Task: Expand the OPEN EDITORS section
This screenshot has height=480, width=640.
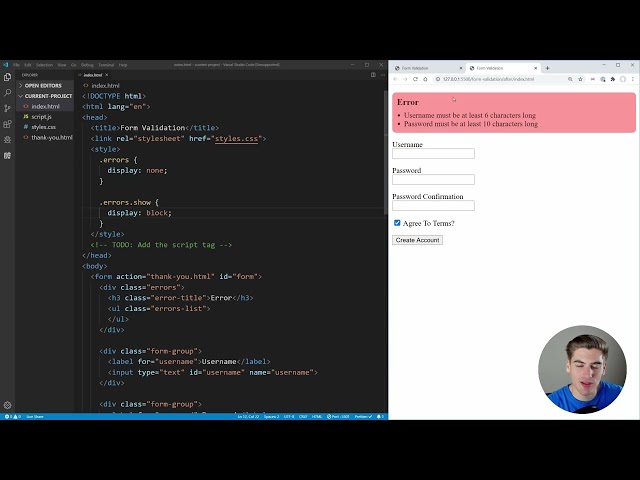Action: (x=43, y=86)
